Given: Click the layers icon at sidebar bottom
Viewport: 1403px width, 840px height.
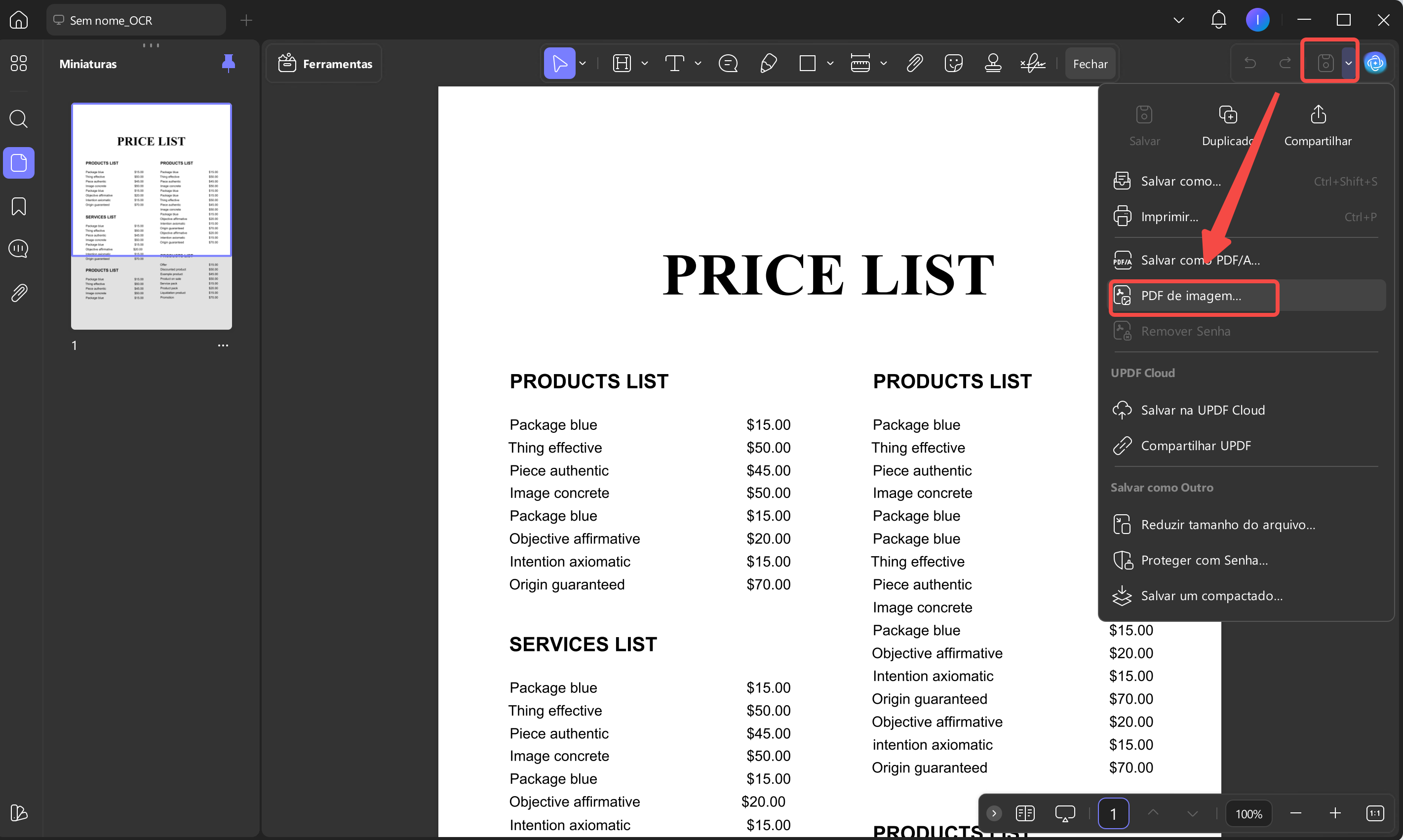Looking at the screenshot, I should point(19,813).
